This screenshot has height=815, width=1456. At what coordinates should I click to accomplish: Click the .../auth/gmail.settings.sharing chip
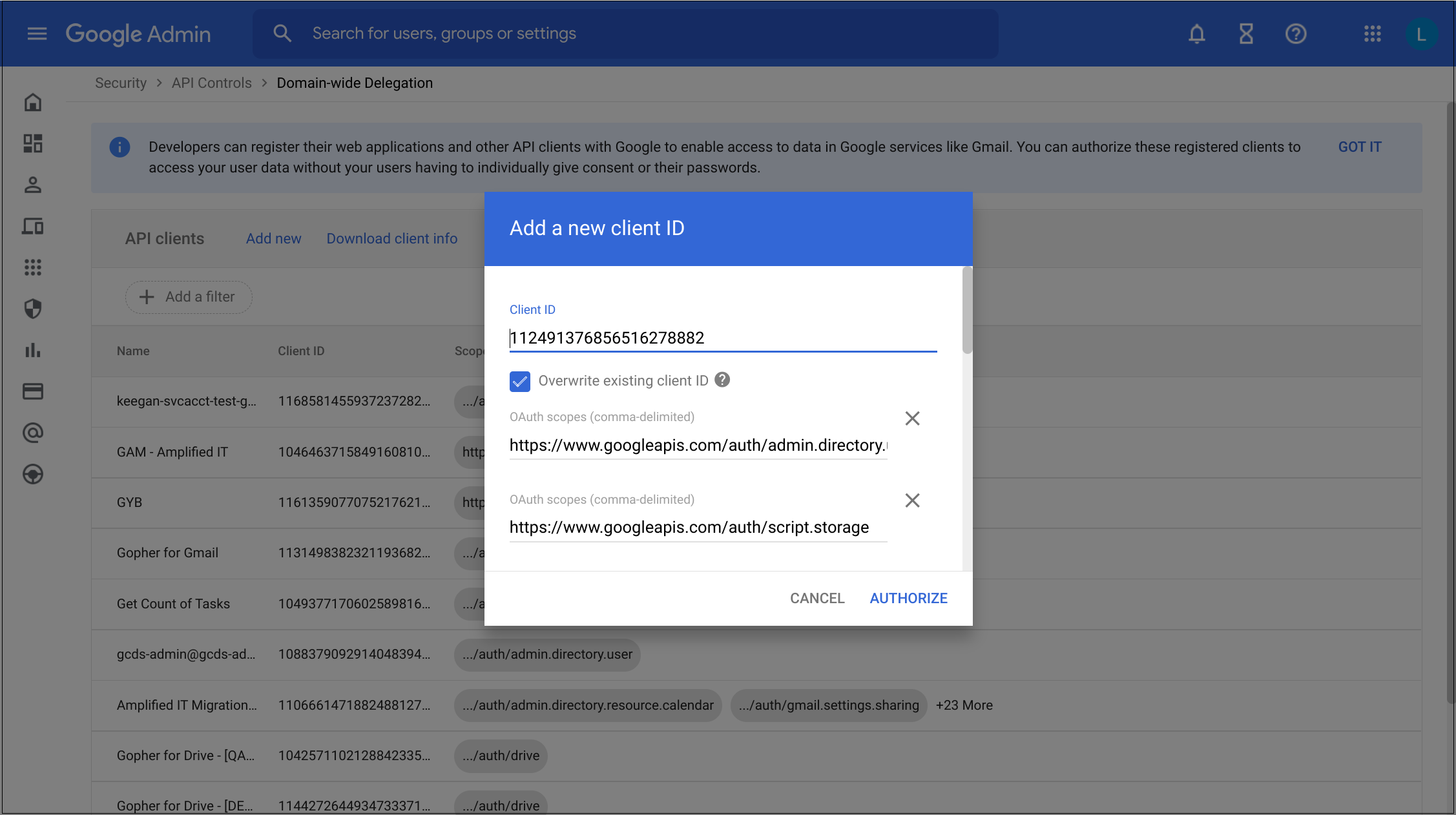coord(829,705)
